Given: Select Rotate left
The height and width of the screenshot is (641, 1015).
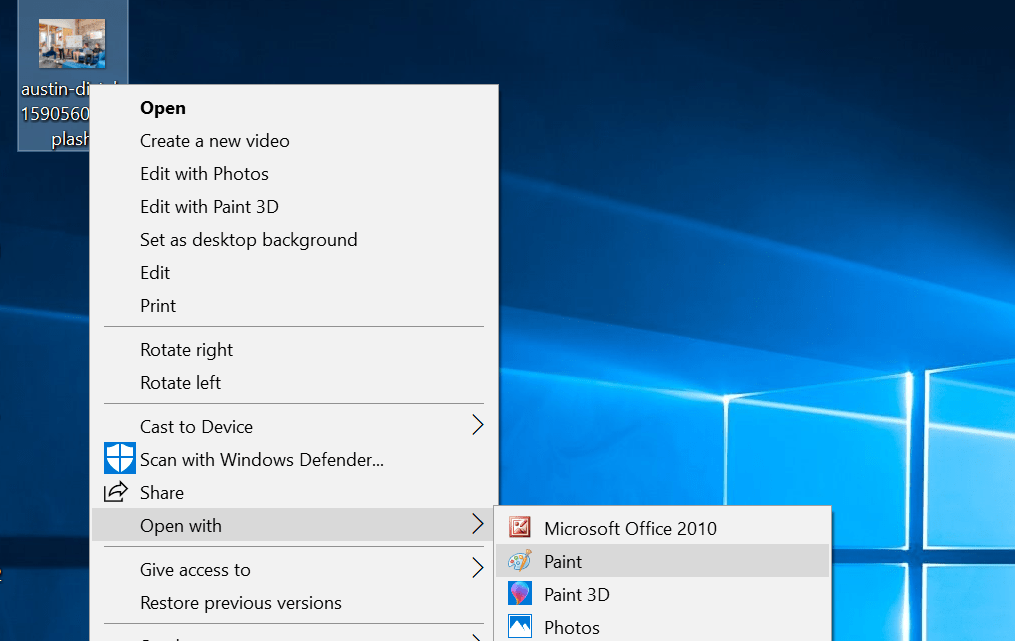Looking at the screenshot, I should pos(295,383).
